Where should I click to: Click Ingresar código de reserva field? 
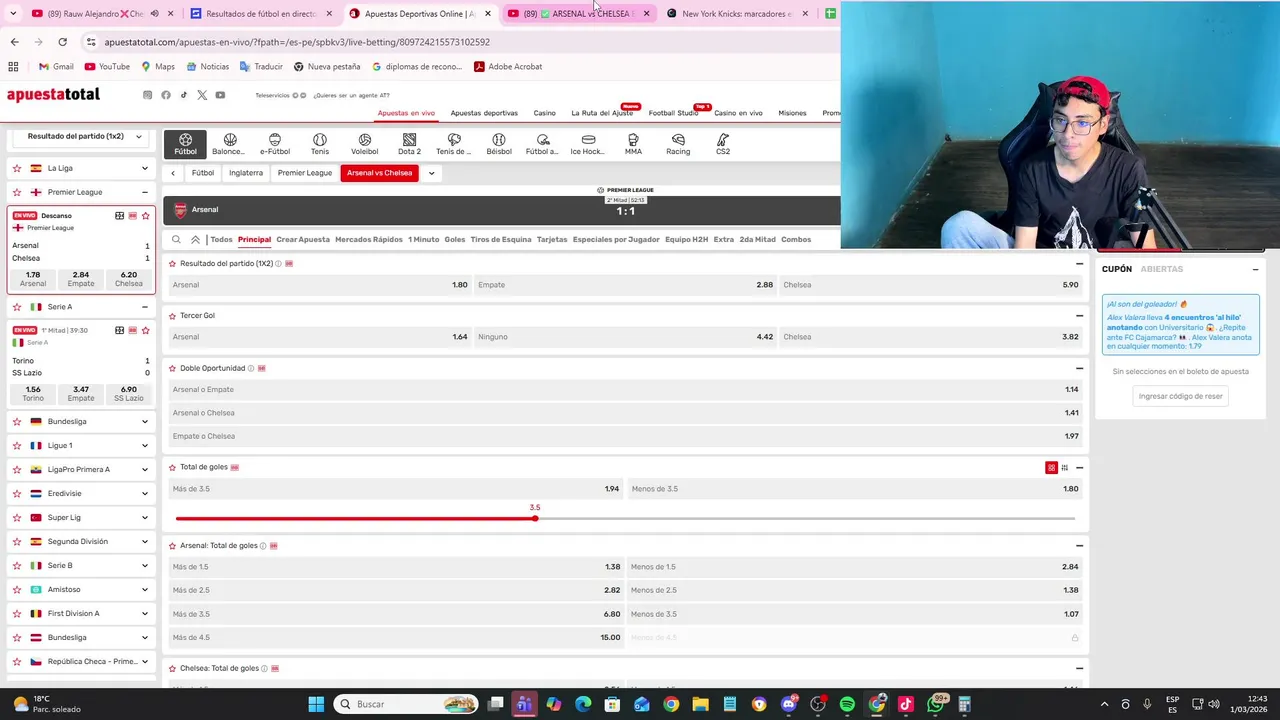[x=1181, y=396]
